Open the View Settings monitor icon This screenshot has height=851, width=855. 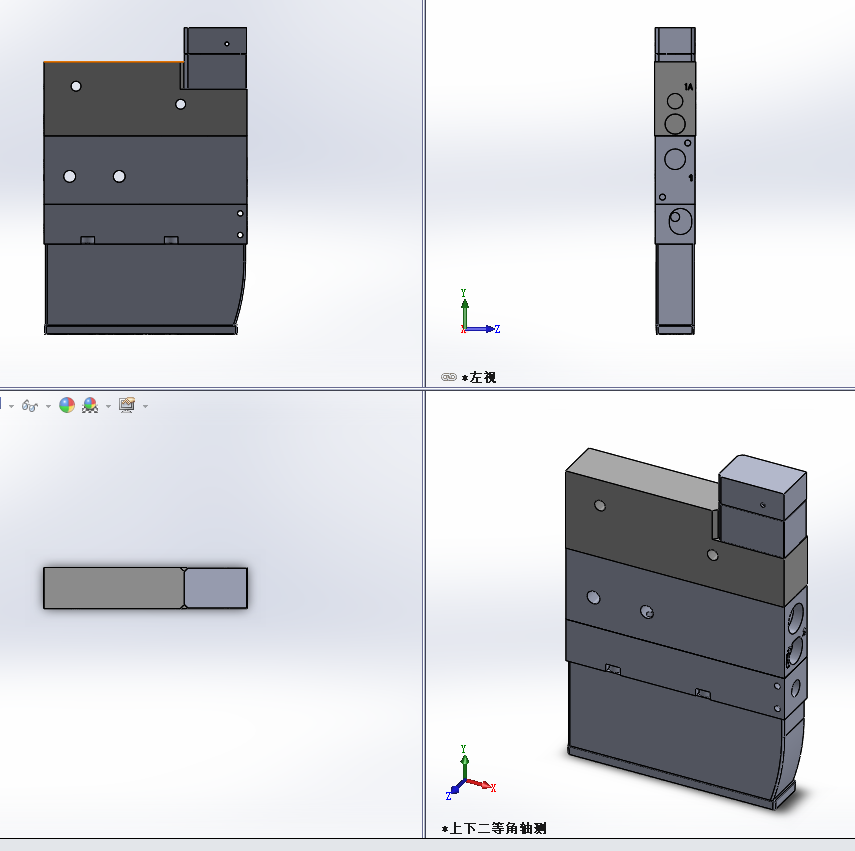(x=127, y=405)
